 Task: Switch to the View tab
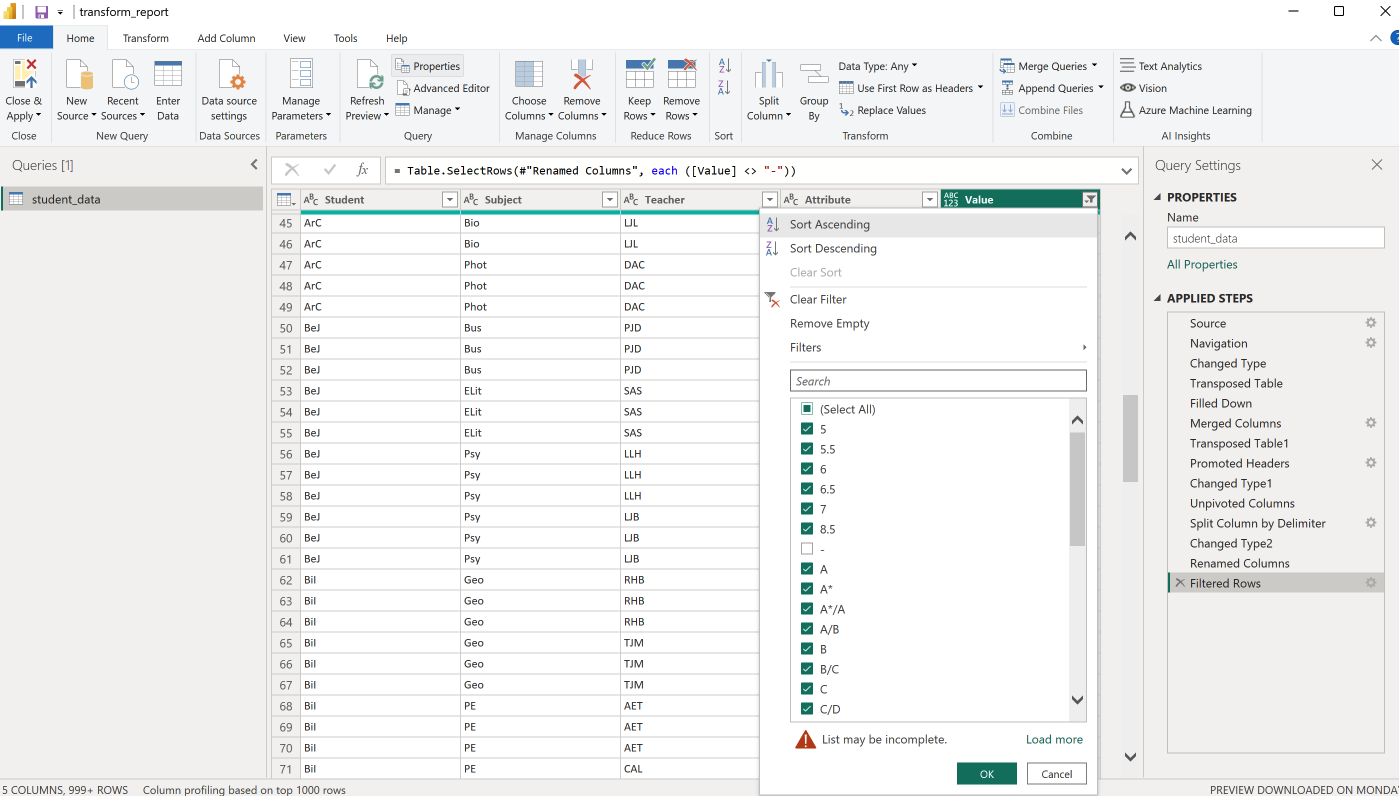point(294,38)
